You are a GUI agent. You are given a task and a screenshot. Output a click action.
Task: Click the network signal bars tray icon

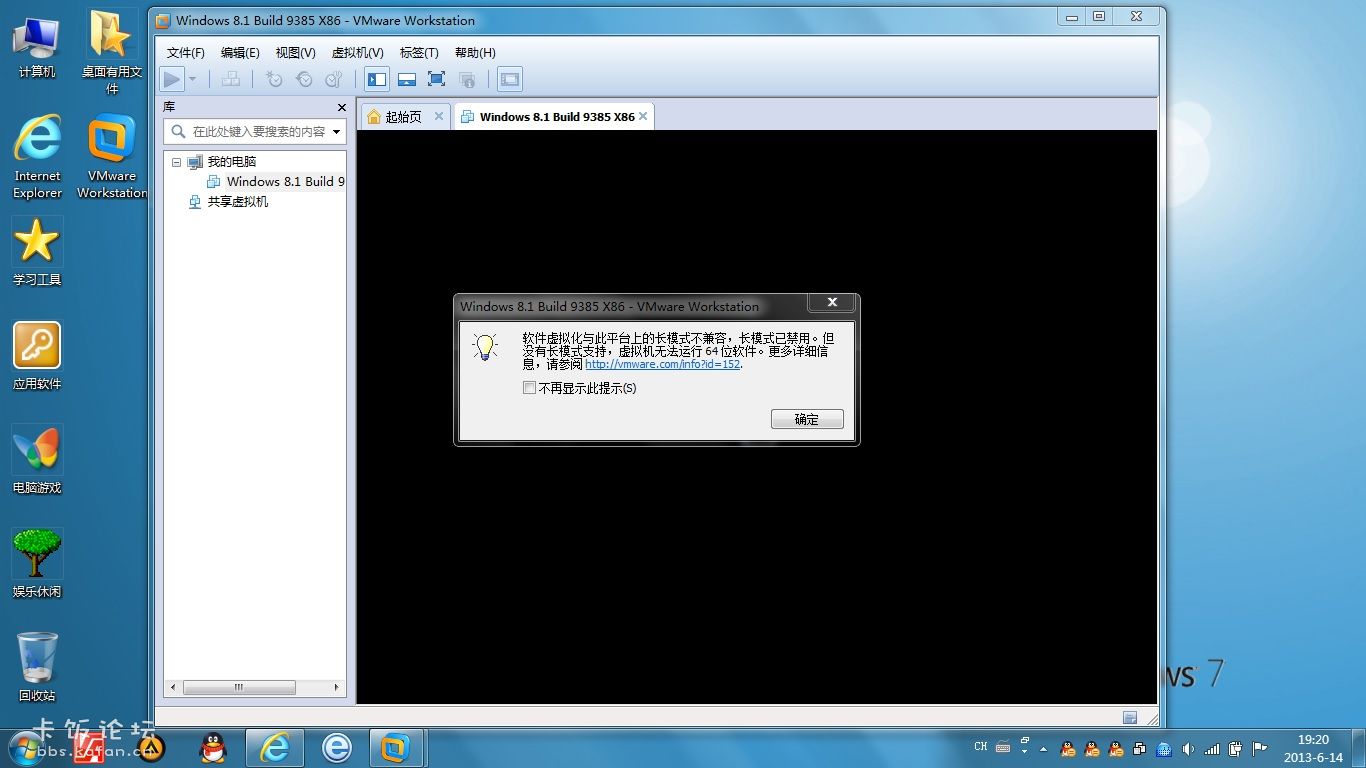1212,748
